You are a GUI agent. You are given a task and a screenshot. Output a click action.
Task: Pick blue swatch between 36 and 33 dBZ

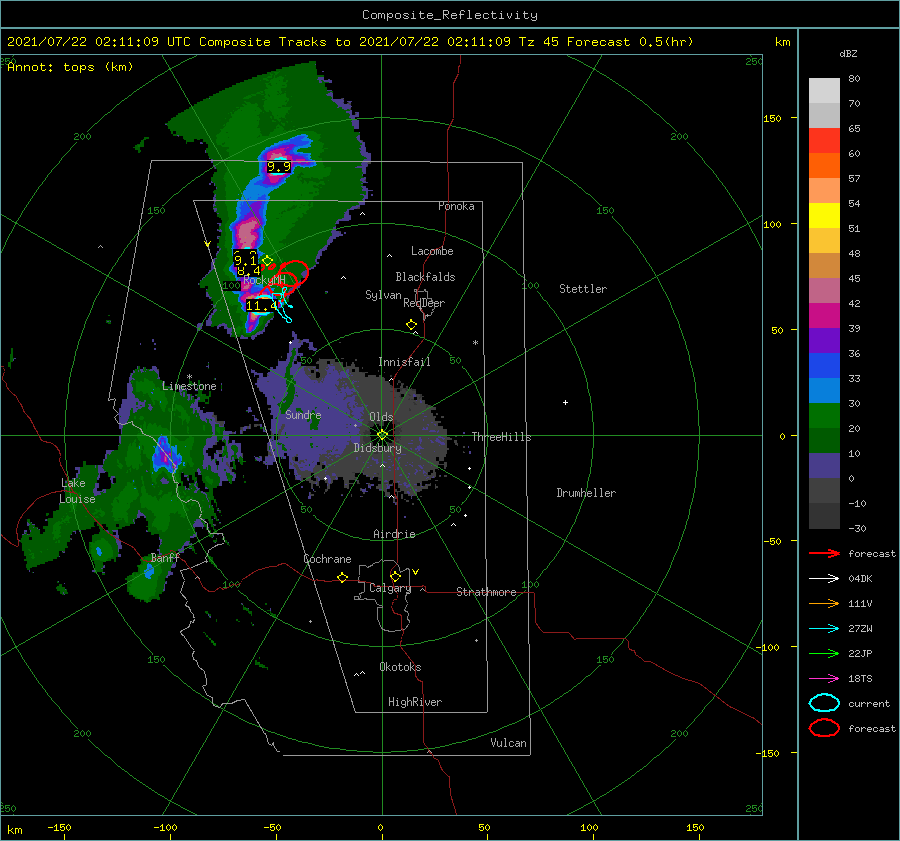click(824, 366)
